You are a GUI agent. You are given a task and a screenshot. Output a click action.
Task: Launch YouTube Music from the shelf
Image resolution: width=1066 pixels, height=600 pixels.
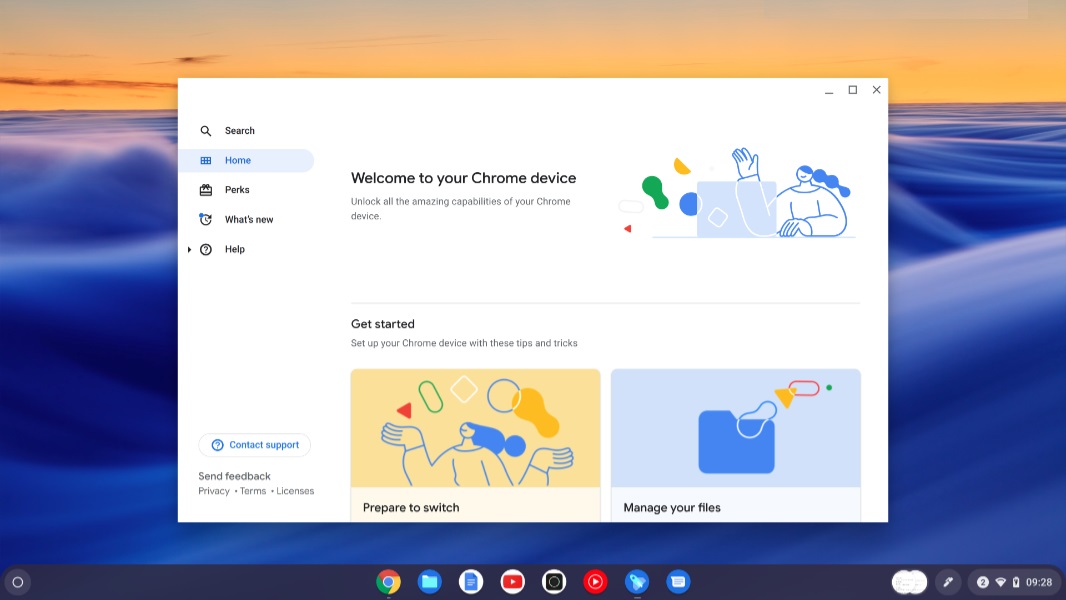coord(595,581)
